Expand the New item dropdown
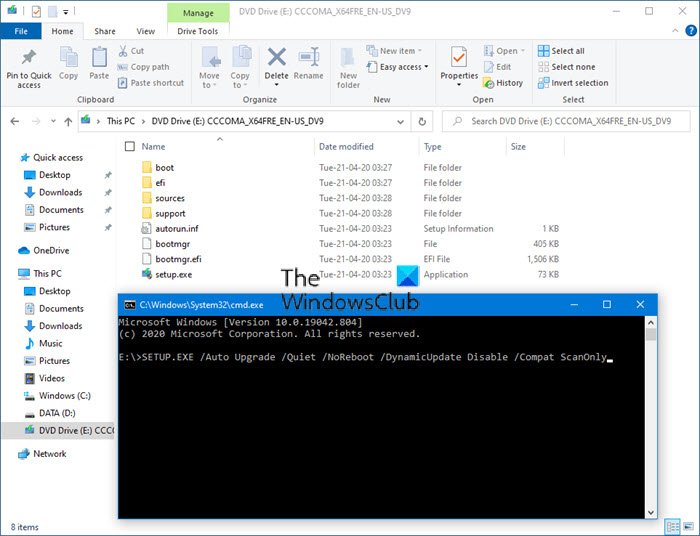The width and height of the screenshot is (700, 536). pyautogui.click(x=420, y=51)
